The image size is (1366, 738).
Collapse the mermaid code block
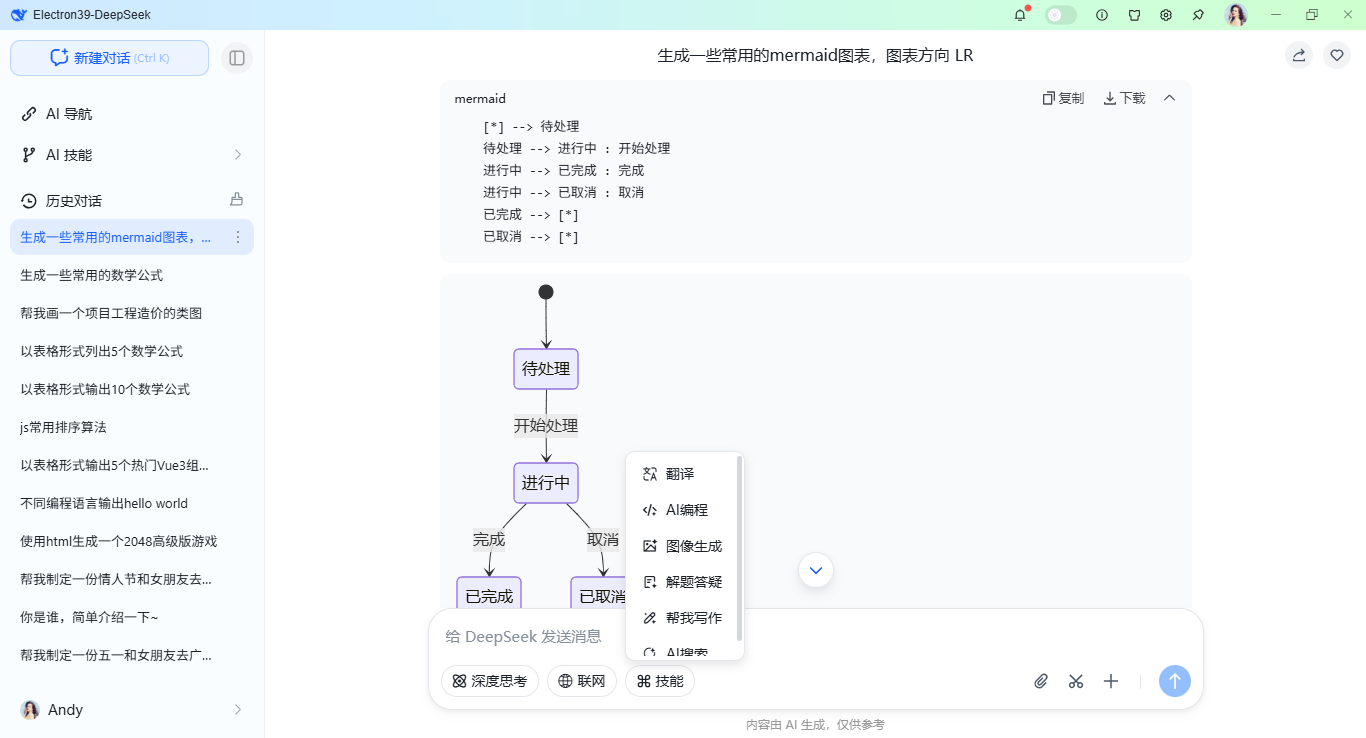coord(1170,98)
